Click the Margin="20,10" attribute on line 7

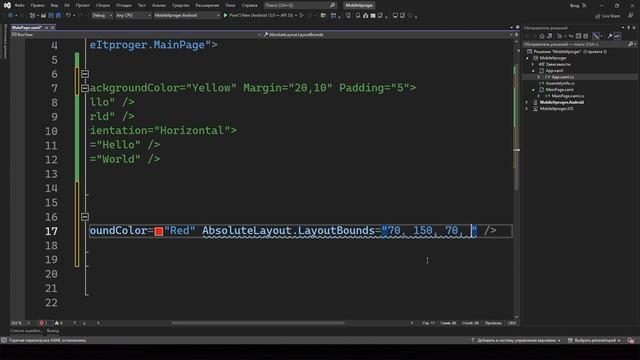click(x=288, y=88)
